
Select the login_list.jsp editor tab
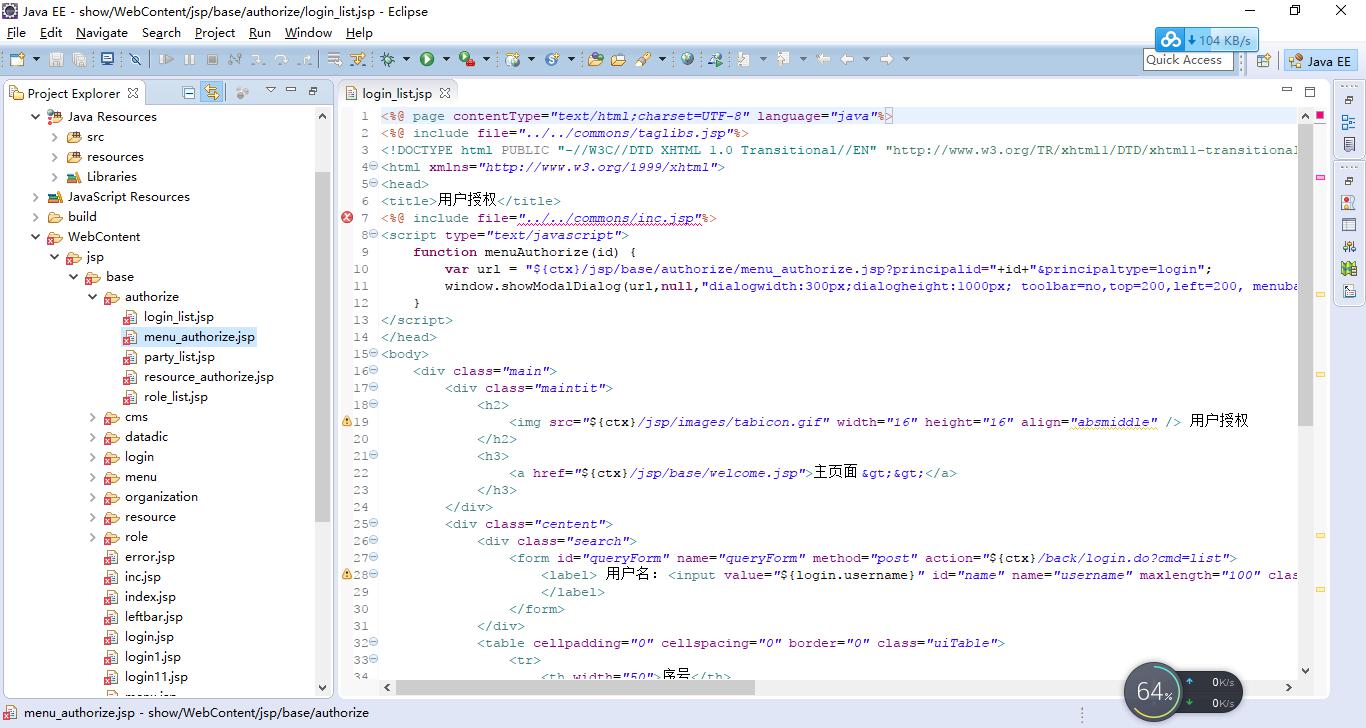click(x=397, y=93)
